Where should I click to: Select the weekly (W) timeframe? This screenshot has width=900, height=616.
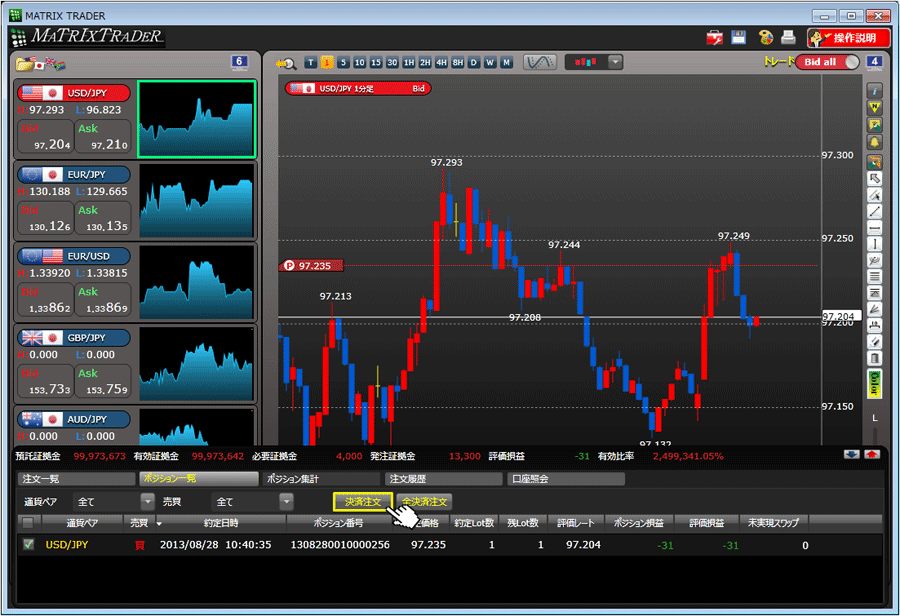(490, 63)
